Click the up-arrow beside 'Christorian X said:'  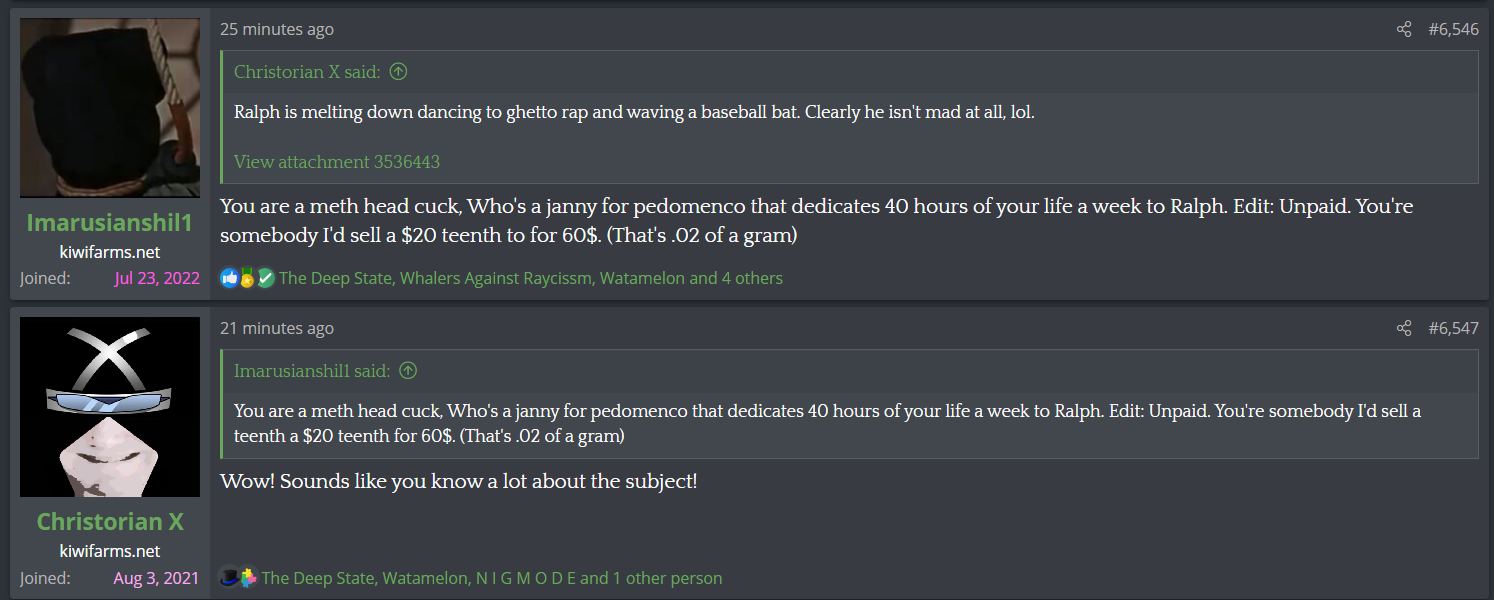pyautogui.click(x=398, y=71)
